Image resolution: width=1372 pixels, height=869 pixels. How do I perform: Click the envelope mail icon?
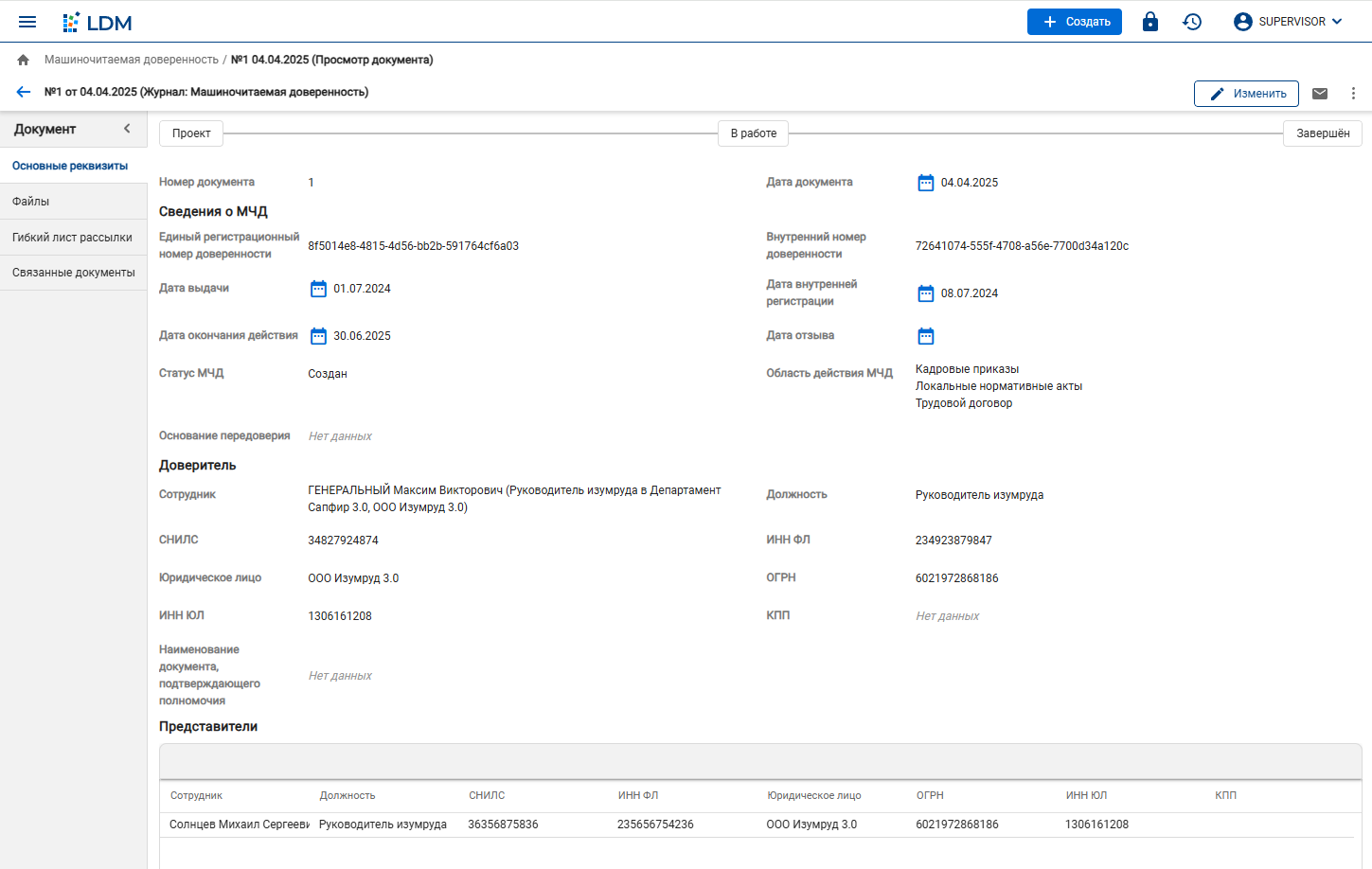click(1319, 94)
